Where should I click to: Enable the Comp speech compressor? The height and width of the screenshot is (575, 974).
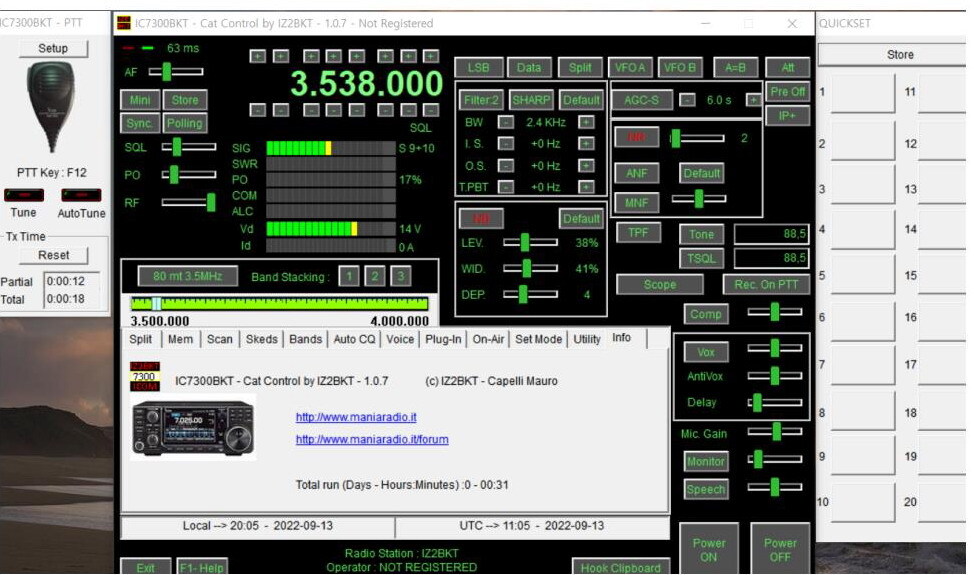tap(706, 314)
